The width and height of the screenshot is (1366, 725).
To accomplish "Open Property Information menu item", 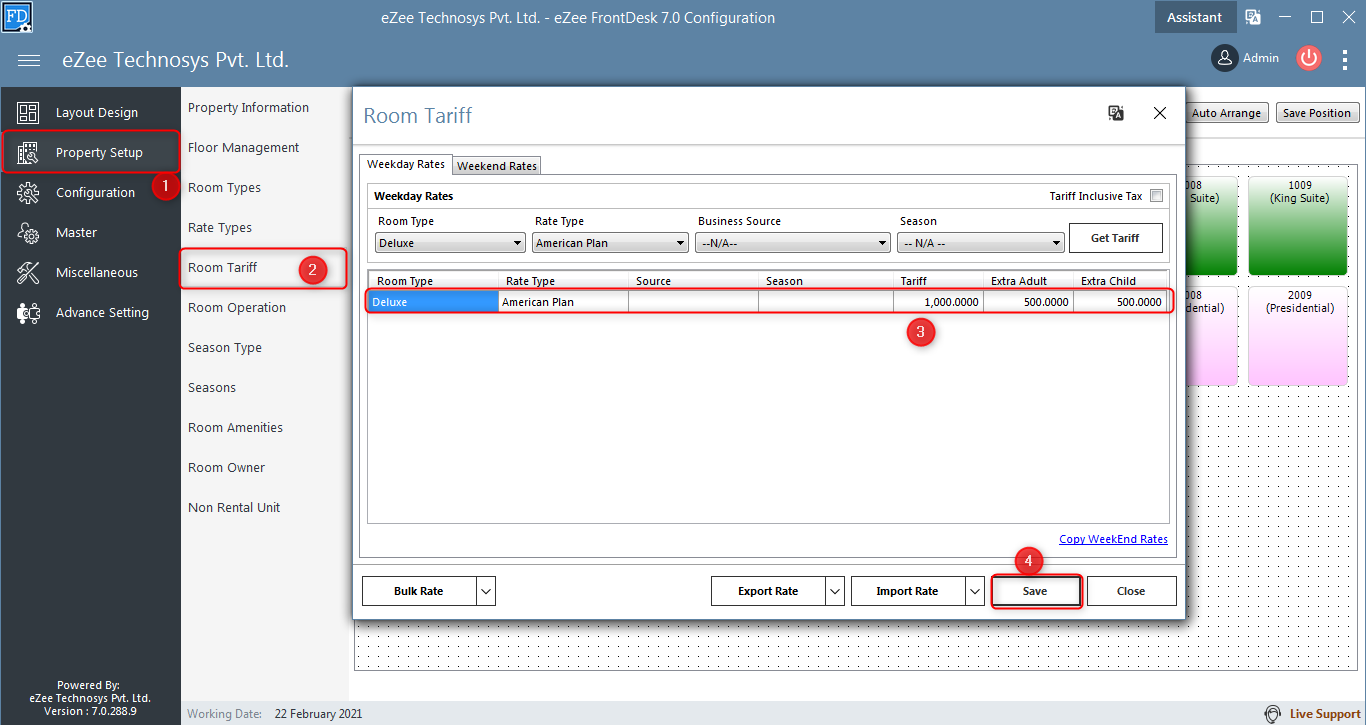I will pos(248,108).
